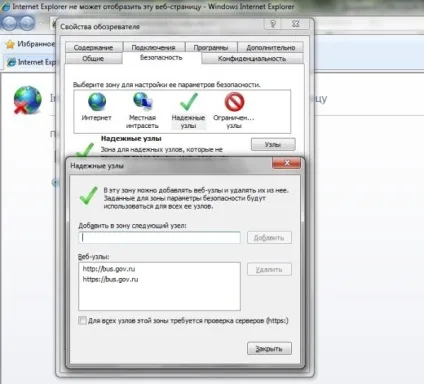The image size is (424, 384).
Task: Click the Internet Explorer back arrow button
Action: pyautogui.click(x=10, y=23)
